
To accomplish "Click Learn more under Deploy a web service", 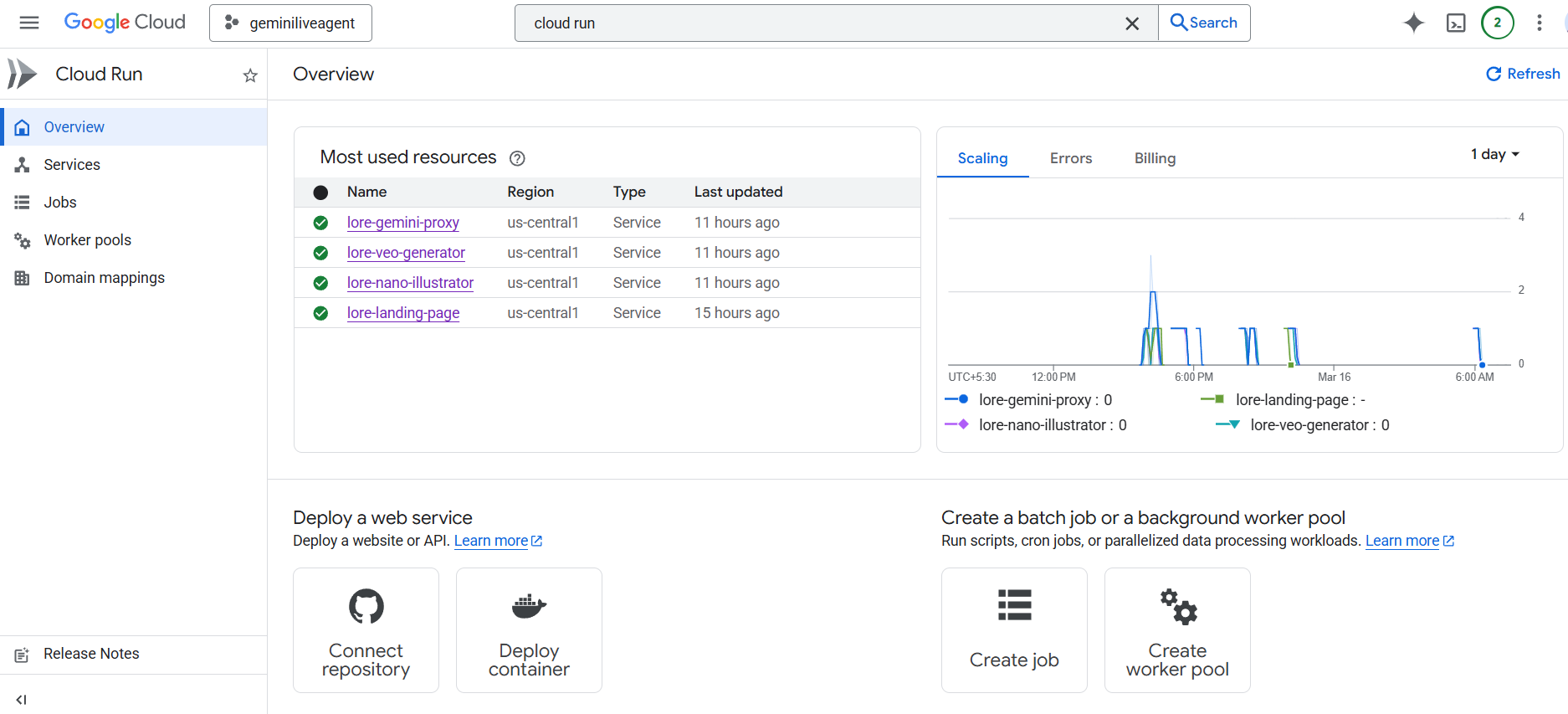I will [498, 541].
